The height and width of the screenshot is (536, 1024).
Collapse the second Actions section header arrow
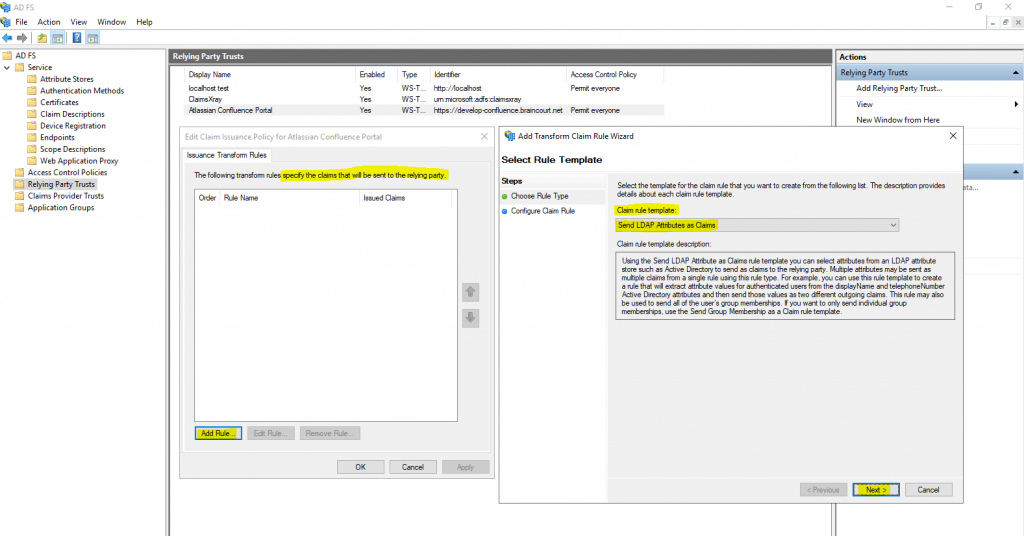(x=1016, y=172)
